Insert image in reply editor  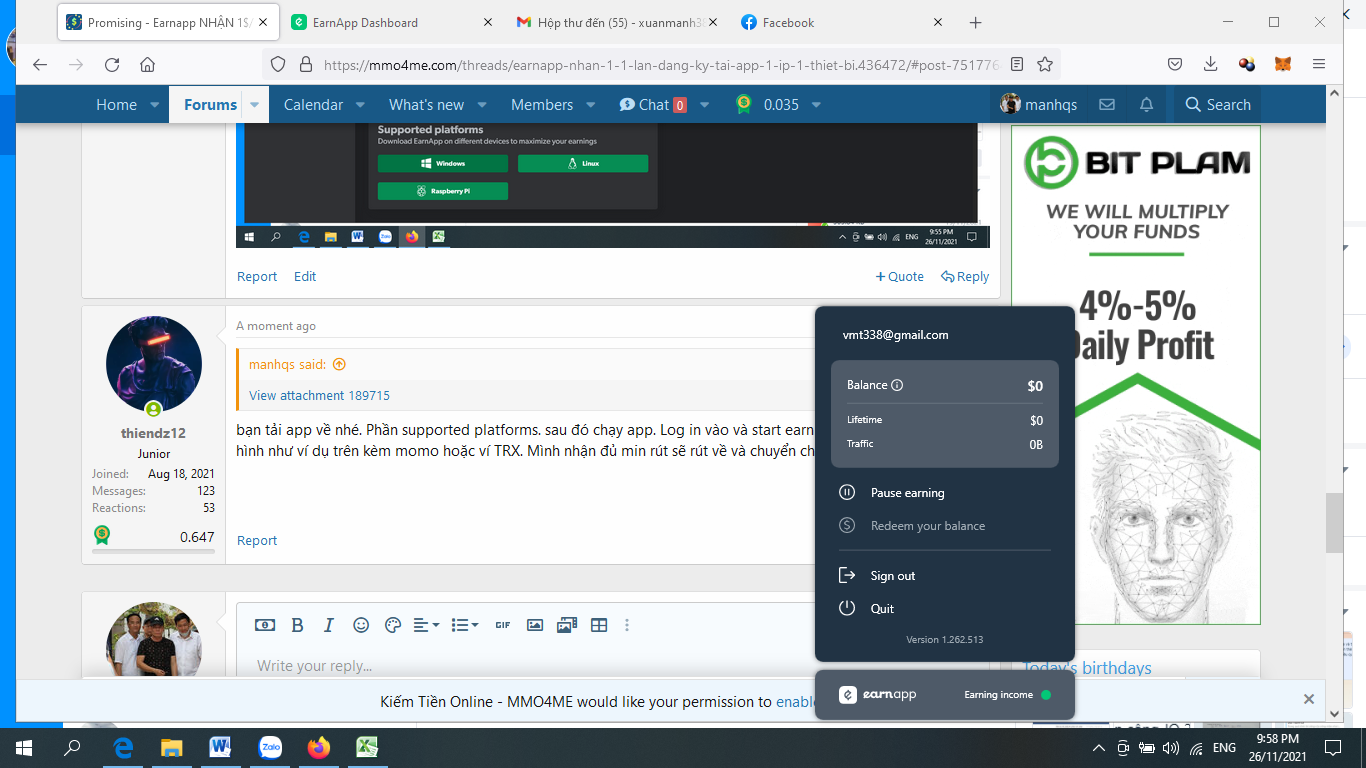pyautogui.click(x=535, y=625)
